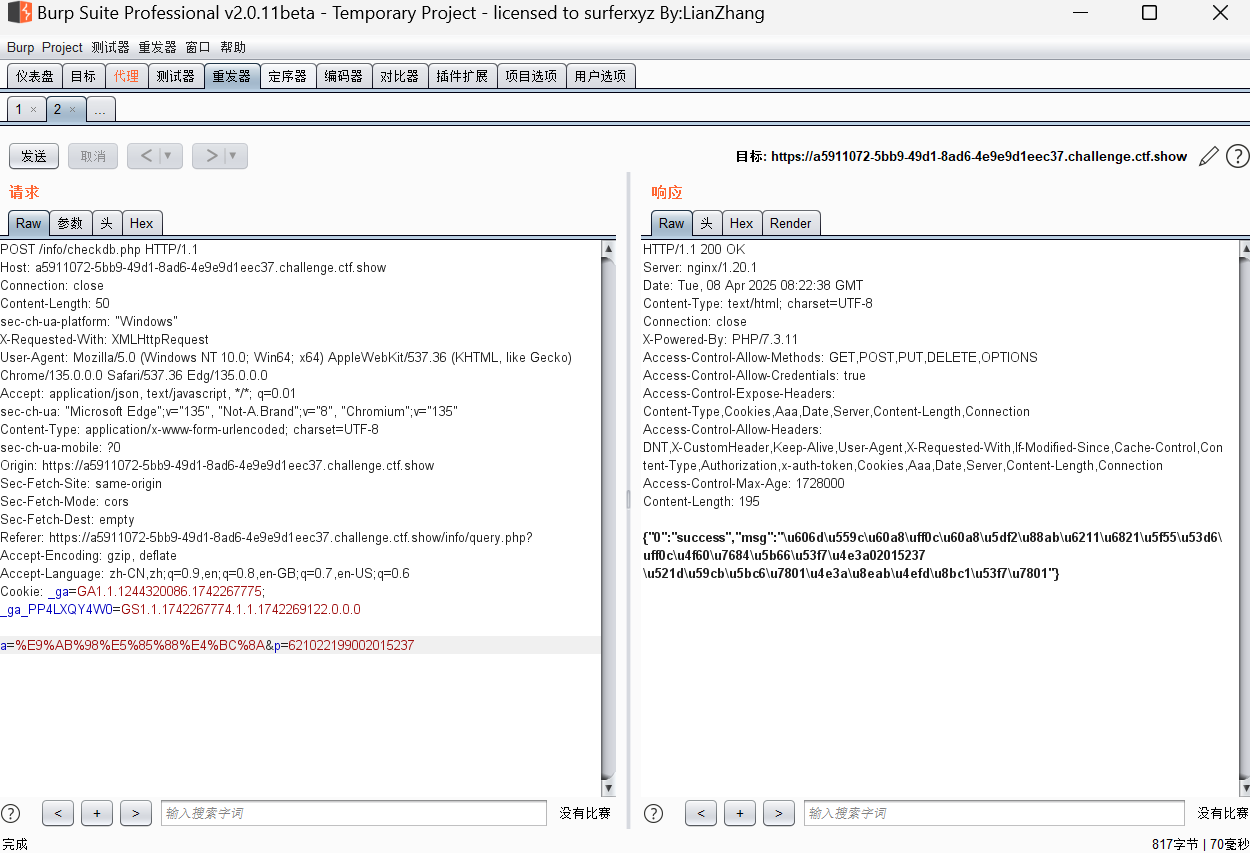Switch to the 用户选项 tab
This screenshot has height=853, width=1250.
pos(600,76)
